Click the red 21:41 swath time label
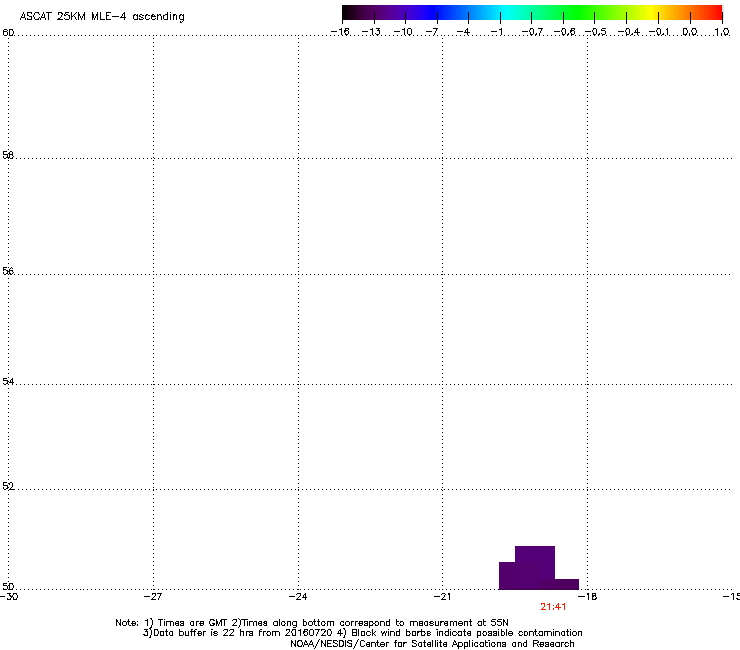The image size is (740, 650). point(553,607)
